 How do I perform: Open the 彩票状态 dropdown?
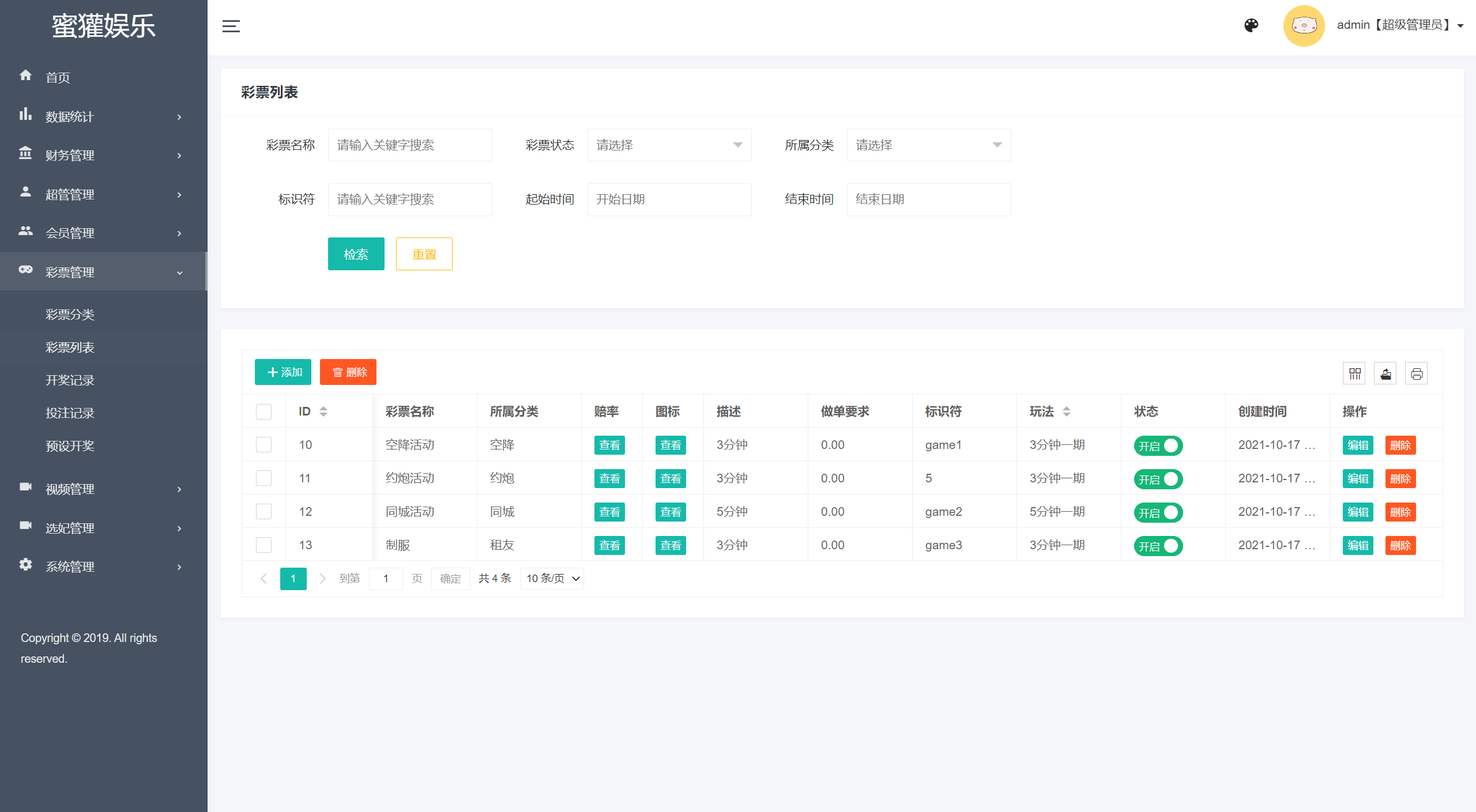click(669, 145)
